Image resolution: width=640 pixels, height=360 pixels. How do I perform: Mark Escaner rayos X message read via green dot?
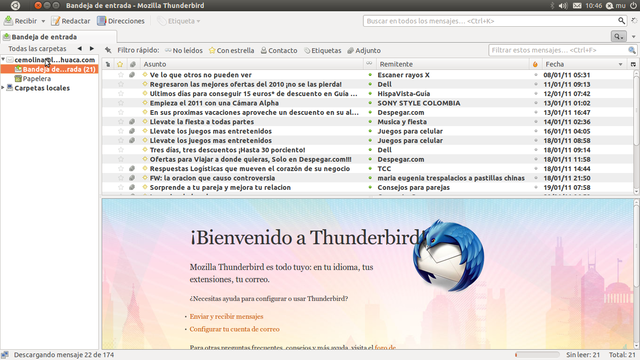coord(370,75)
